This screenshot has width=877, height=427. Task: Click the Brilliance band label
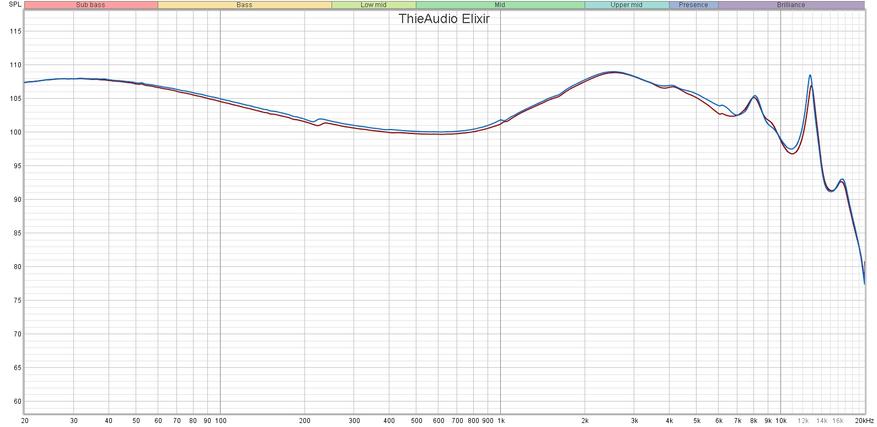coord(790,5)
